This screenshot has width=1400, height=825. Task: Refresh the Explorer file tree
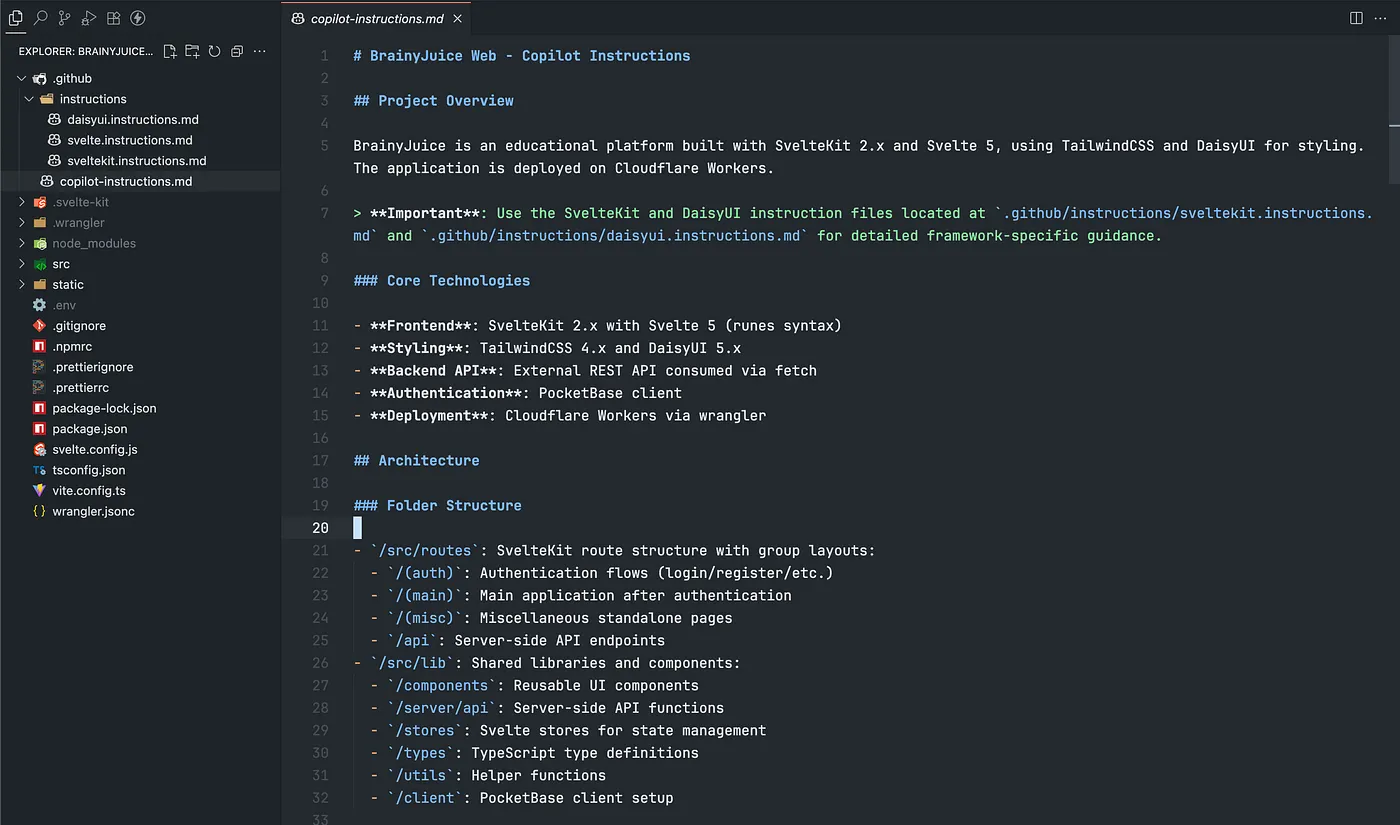coord(214,51)
